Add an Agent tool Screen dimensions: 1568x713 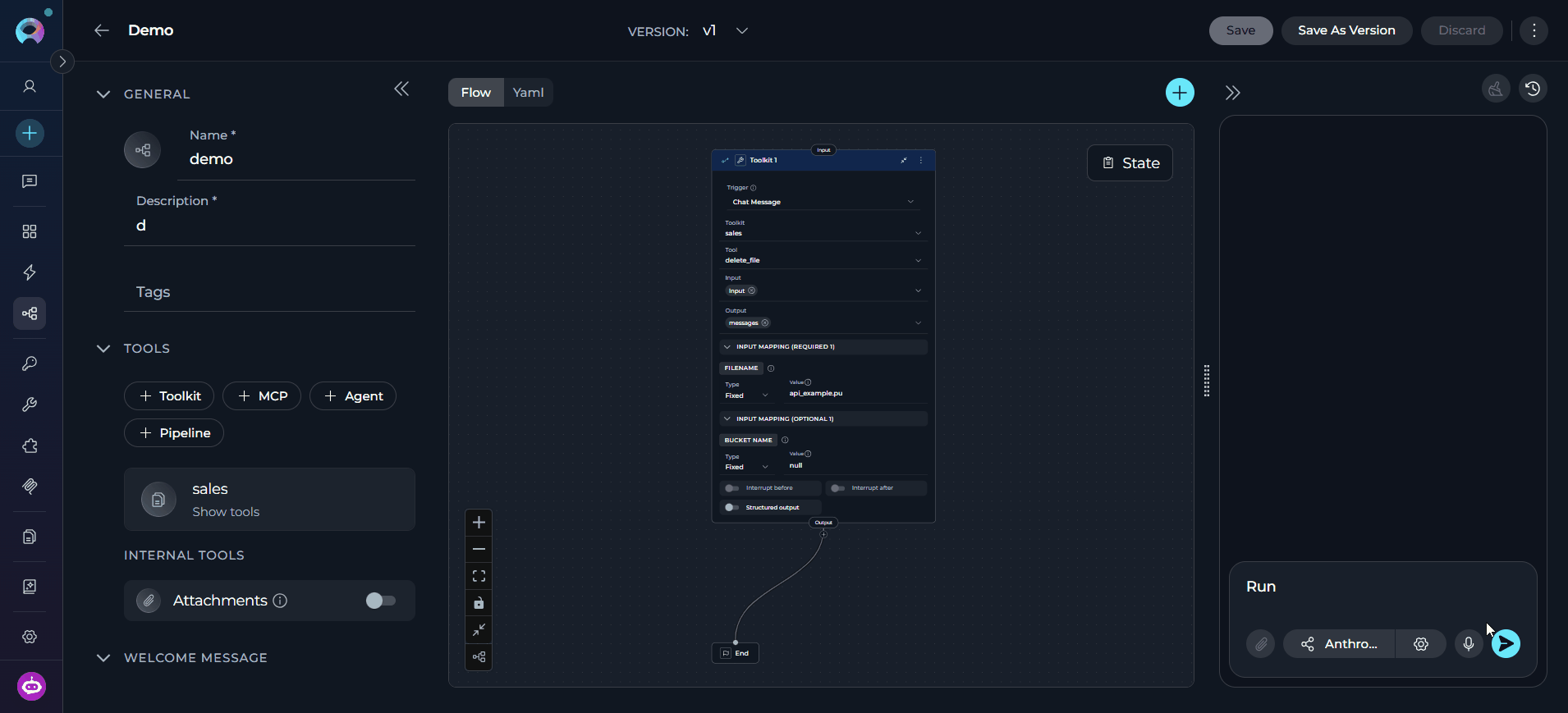(x=353, y=396)
